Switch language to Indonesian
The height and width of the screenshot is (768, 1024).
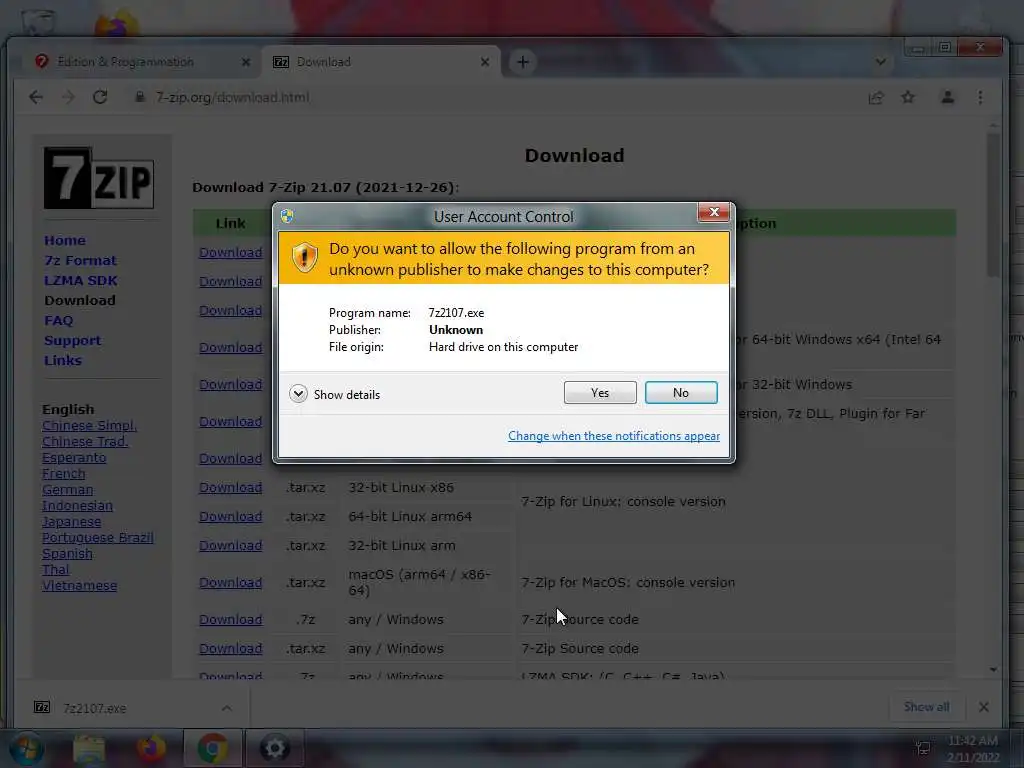click(x=77, y=505)
